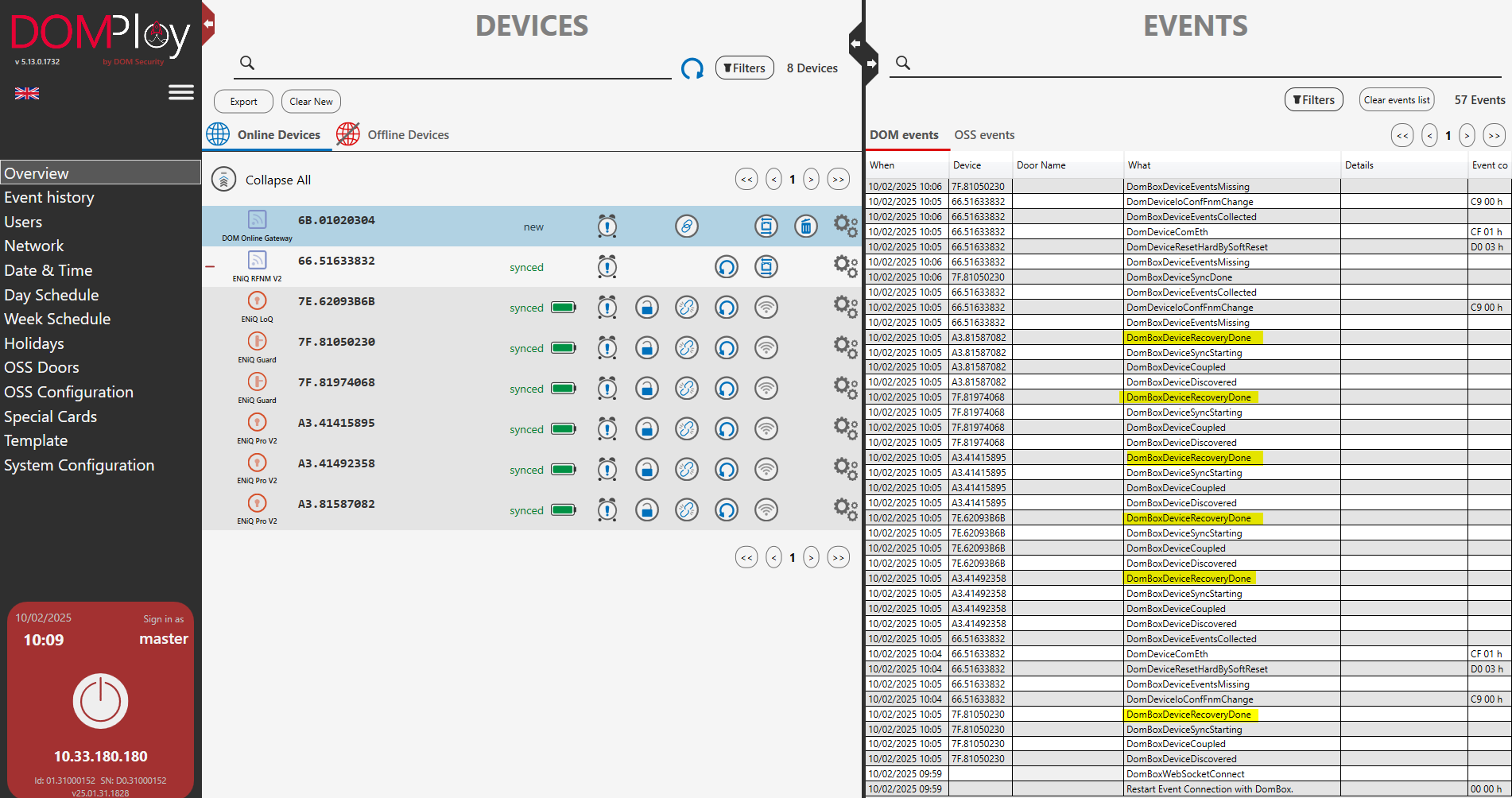Viewport: 1512px width, 798px height.
Task: Open Filters in the Devices panel
Action: (x=745, y=68)
